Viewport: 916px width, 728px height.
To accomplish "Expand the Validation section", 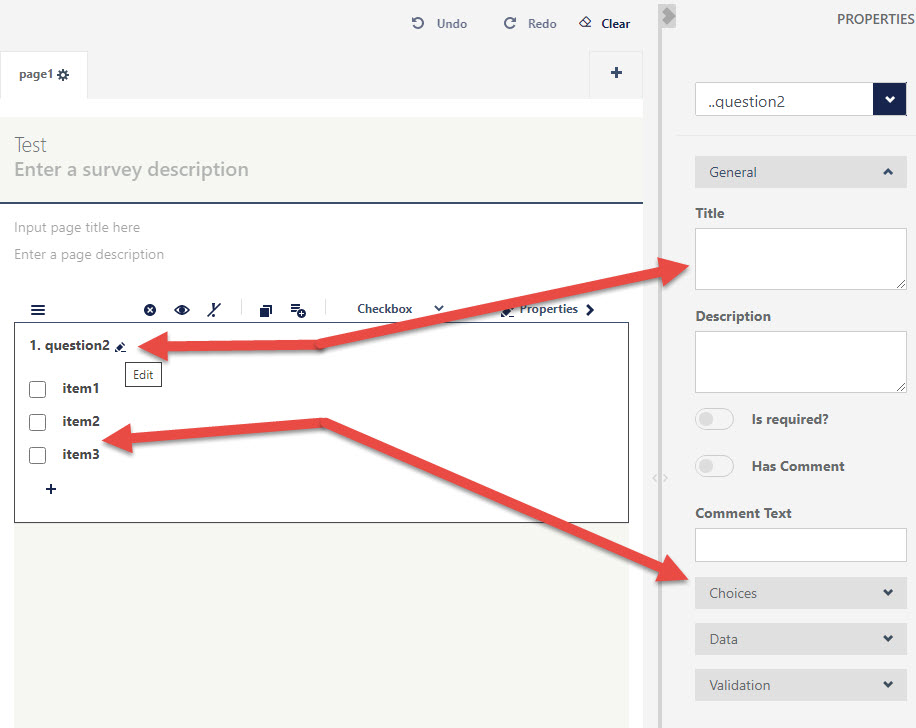I will [800, 685].
